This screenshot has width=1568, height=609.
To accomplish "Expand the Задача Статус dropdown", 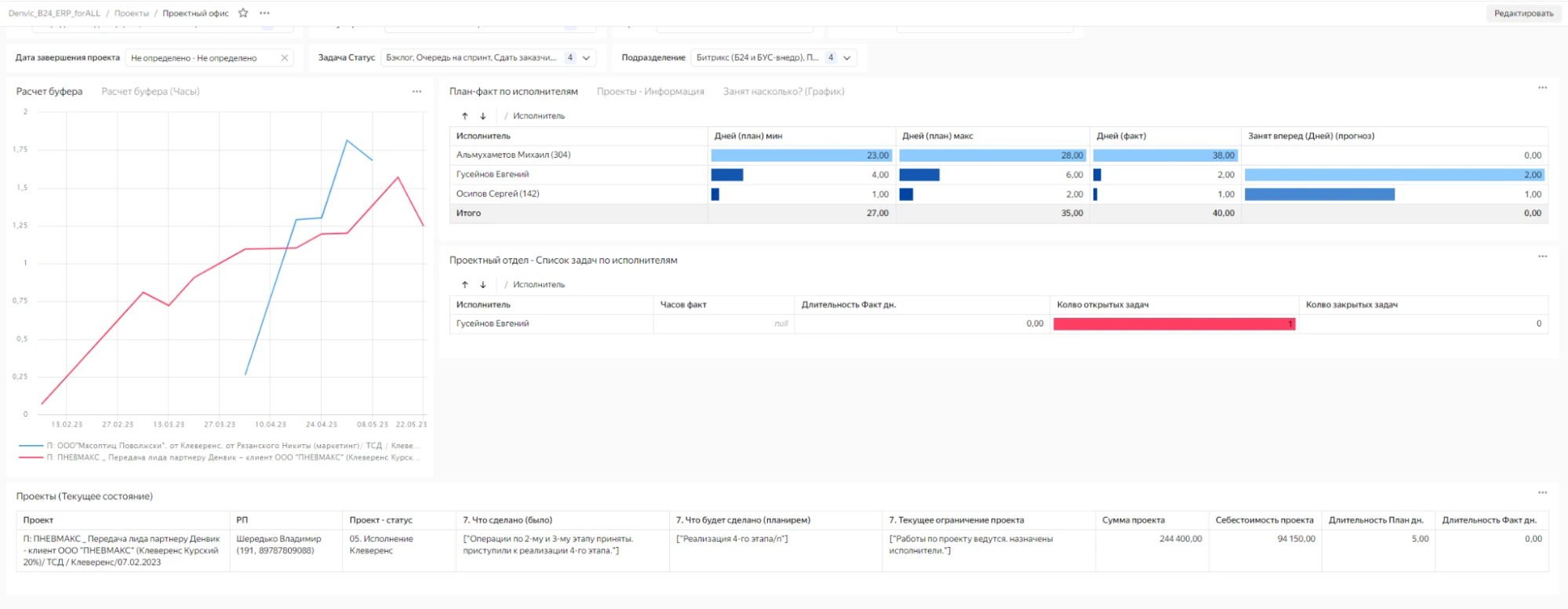I will click(x=586, y=58).
